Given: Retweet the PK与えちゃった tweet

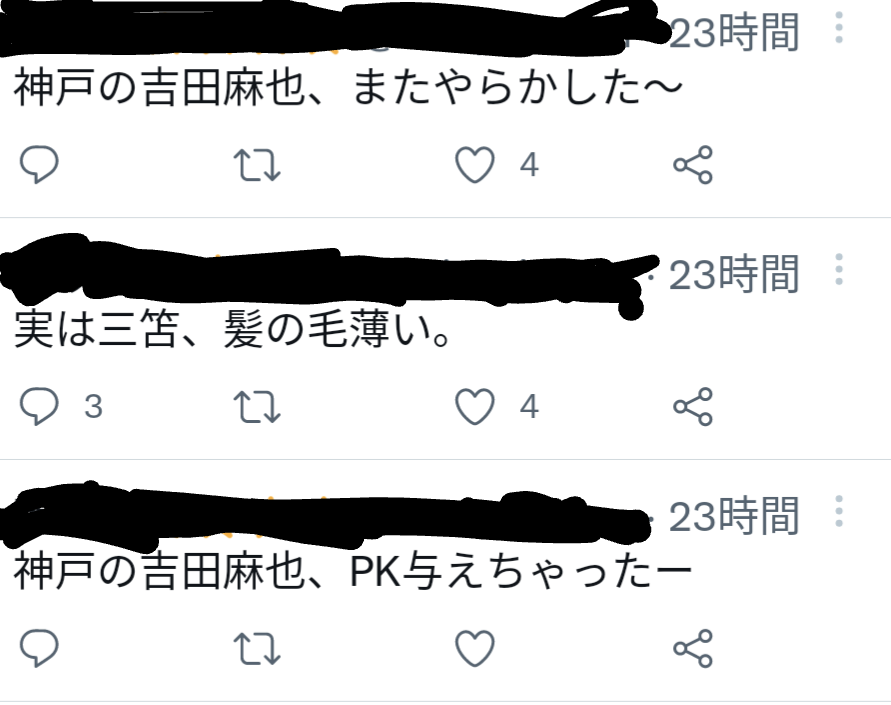Looking at the screenshot, I should 257,648.
